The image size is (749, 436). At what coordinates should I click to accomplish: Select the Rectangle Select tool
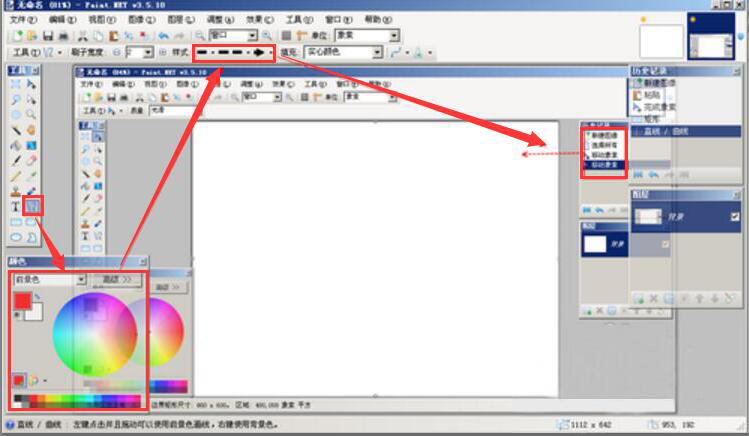tap(16, 84)
